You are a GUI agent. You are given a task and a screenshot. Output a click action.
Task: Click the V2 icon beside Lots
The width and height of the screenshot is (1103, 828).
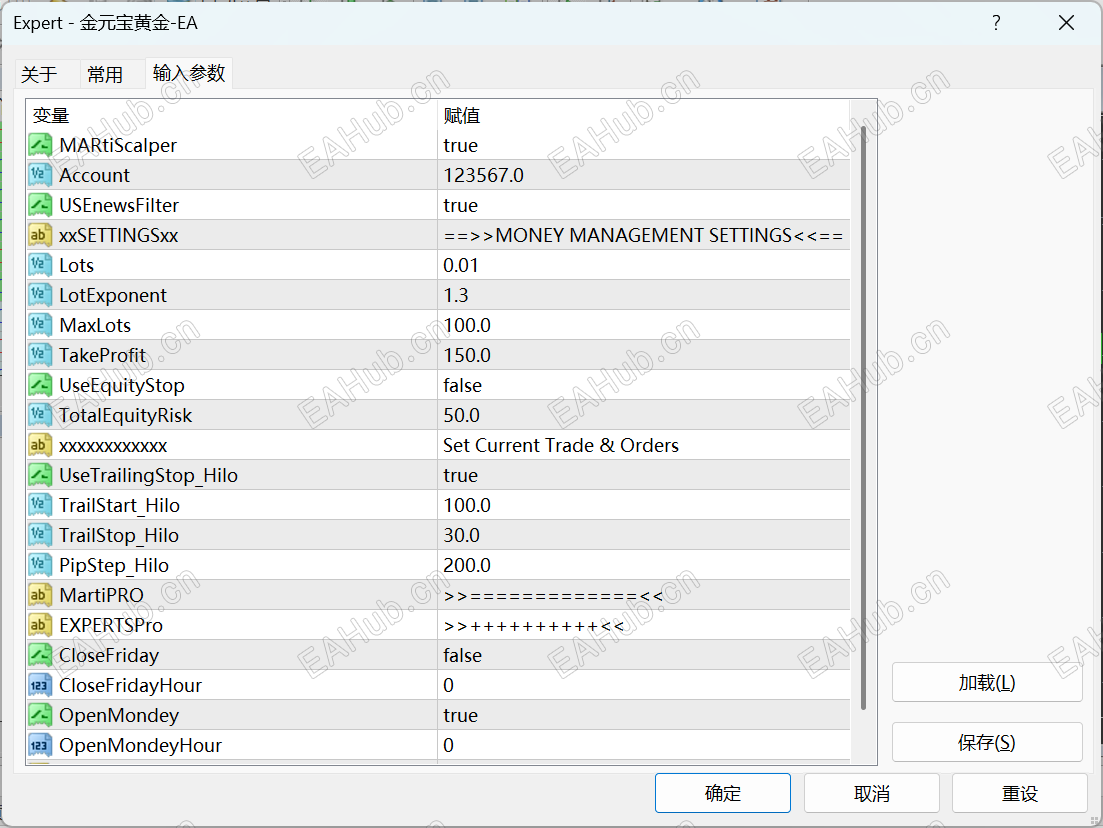tap(40, 265)
